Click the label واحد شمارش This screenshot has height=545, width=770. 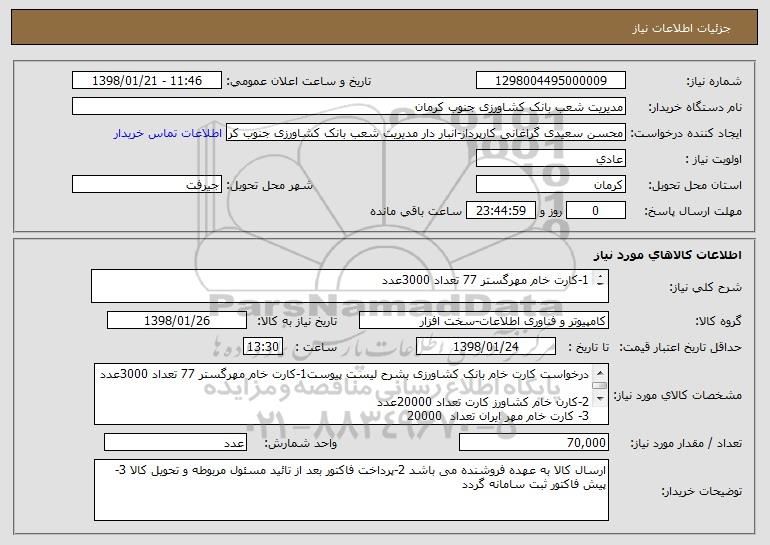point(301,443)
